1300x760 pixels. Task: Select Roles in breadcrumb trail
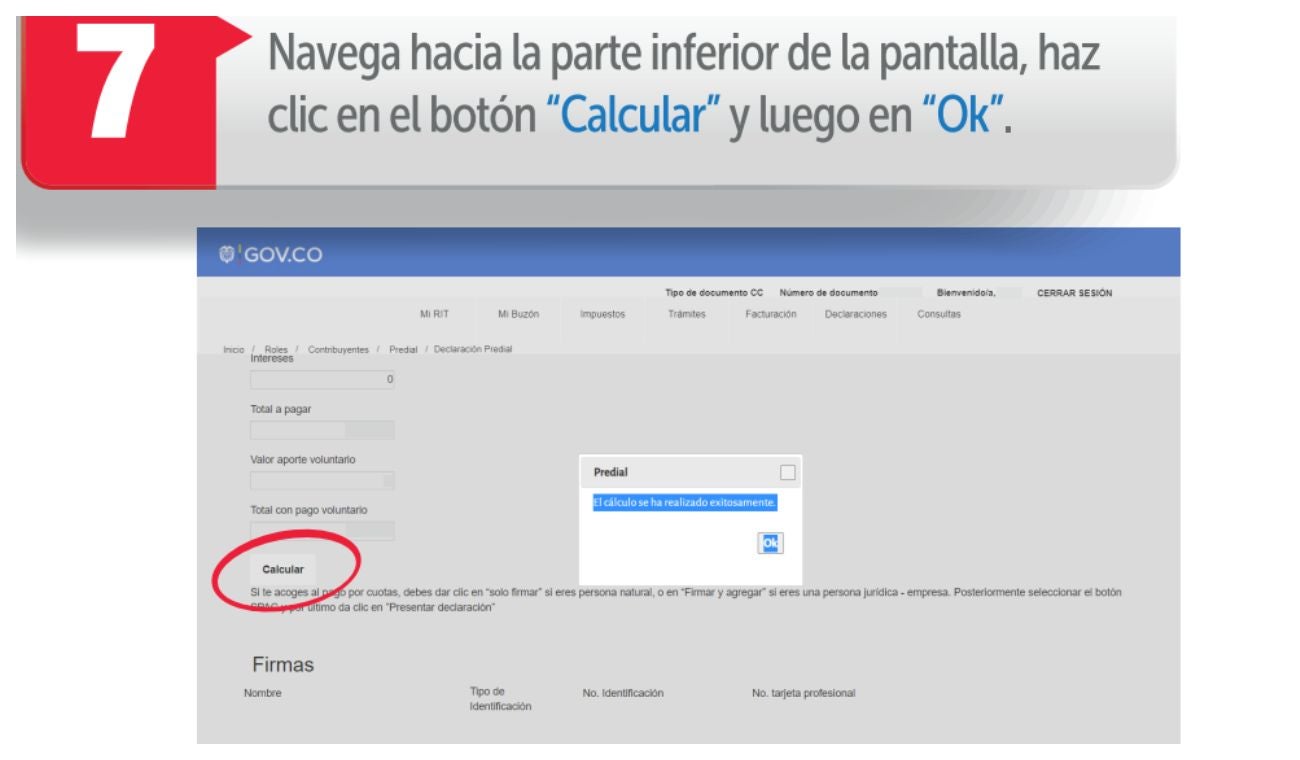point(276,349)
